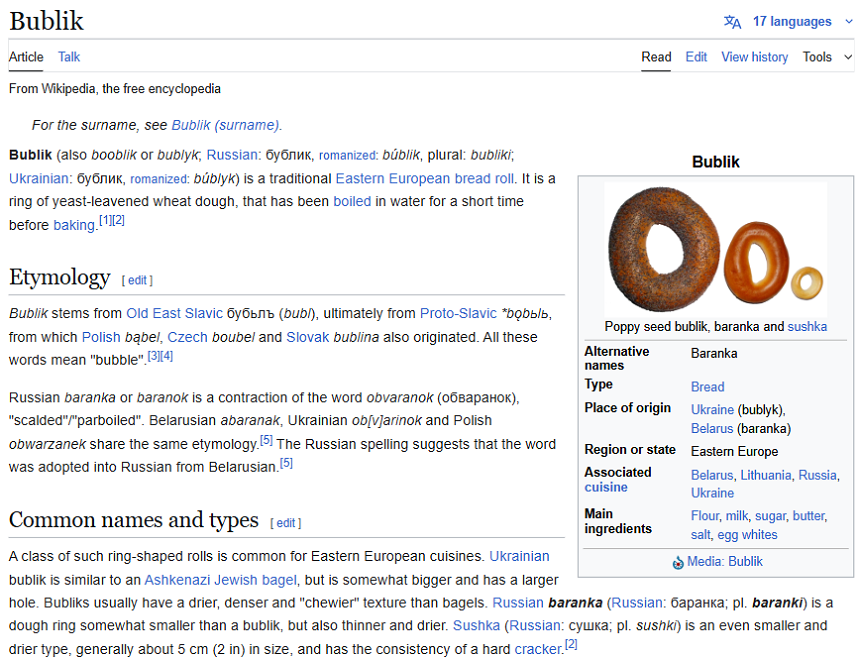Follow the Slovak language link
The width and height of the screenshot is (858, 660).
pos(308,337)
